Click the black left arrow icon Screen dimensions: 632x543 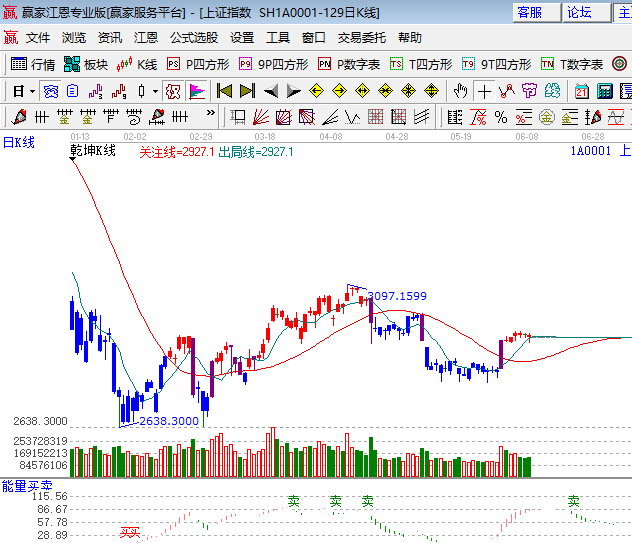[270, 91]
